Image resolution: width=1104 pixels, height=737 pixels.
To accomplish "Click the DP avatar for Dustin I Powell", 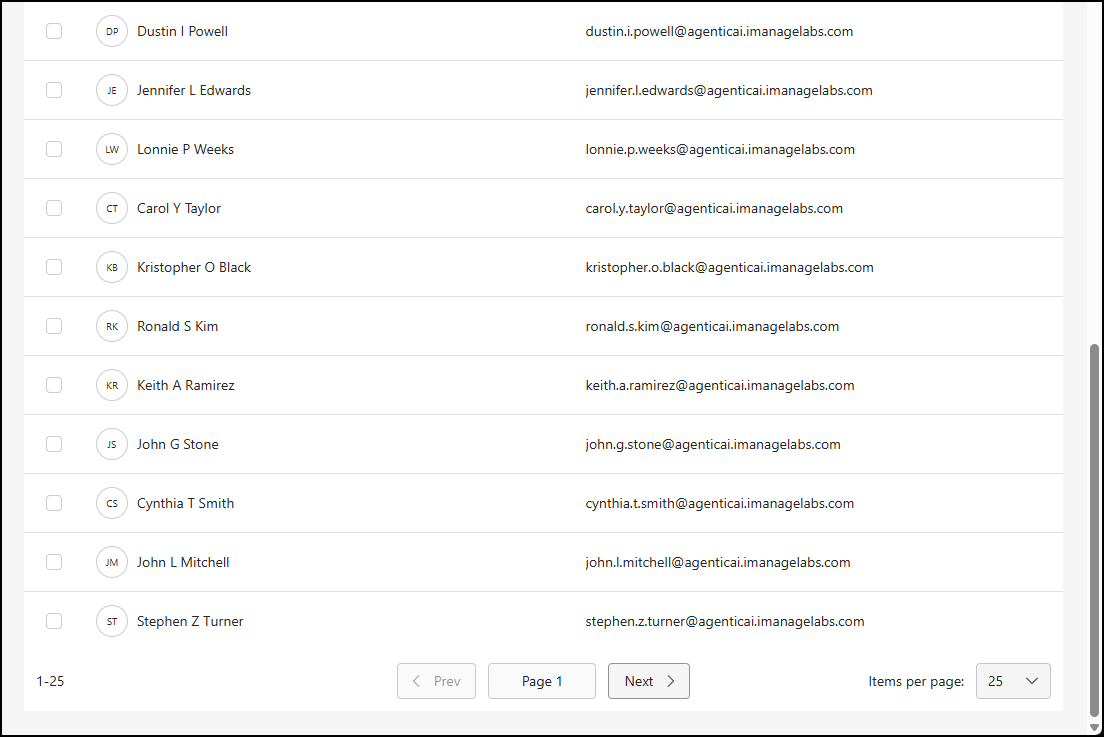I will click(112, 31).
